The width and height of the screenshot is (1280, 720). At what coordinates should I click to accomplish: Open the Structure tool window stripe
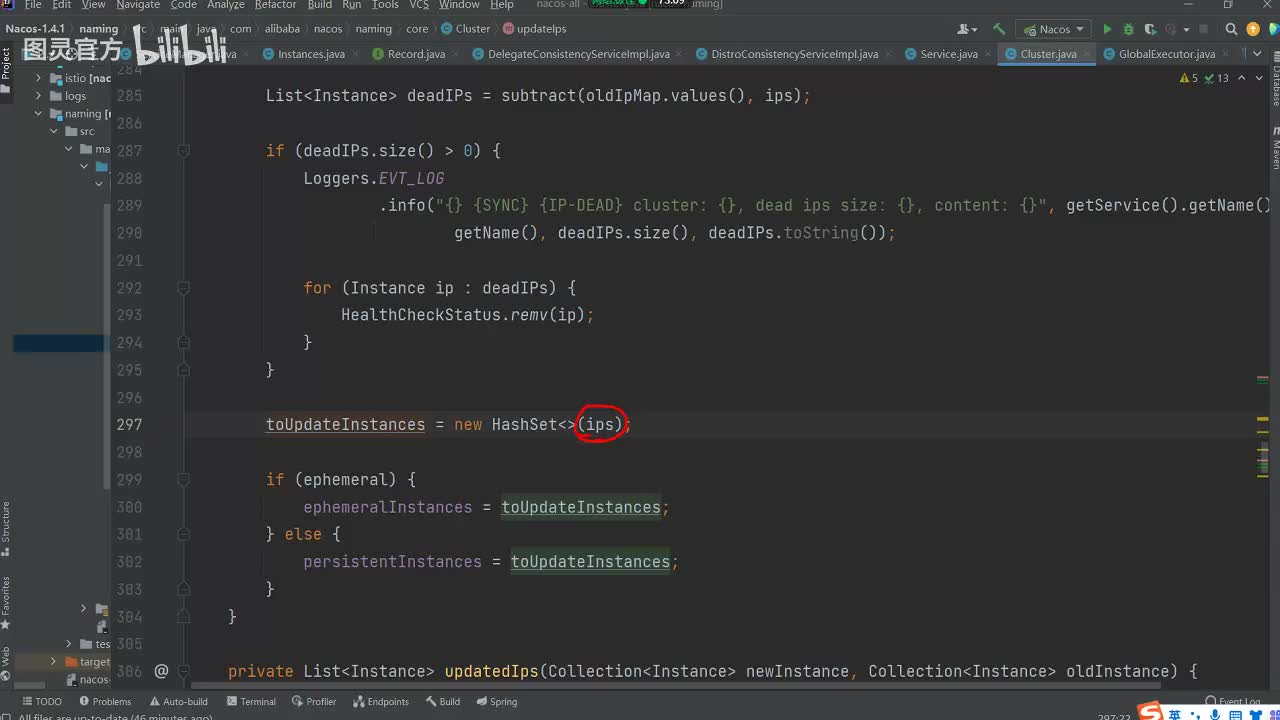[x=6, y=528]
